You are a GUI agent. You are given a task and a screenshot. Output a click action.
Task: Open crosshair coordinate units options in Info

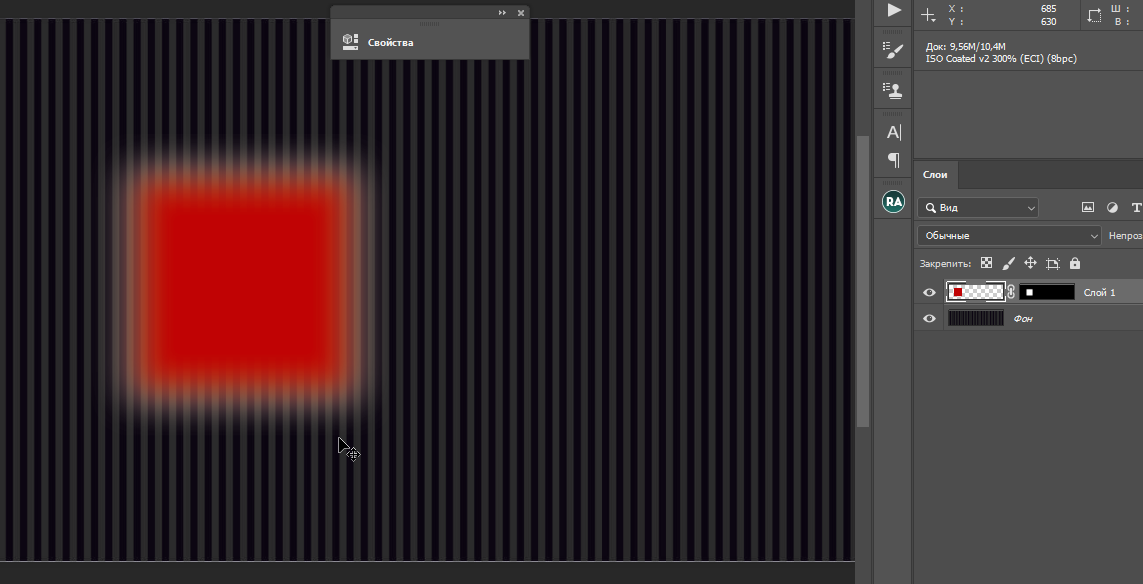[x=928, y=15]
